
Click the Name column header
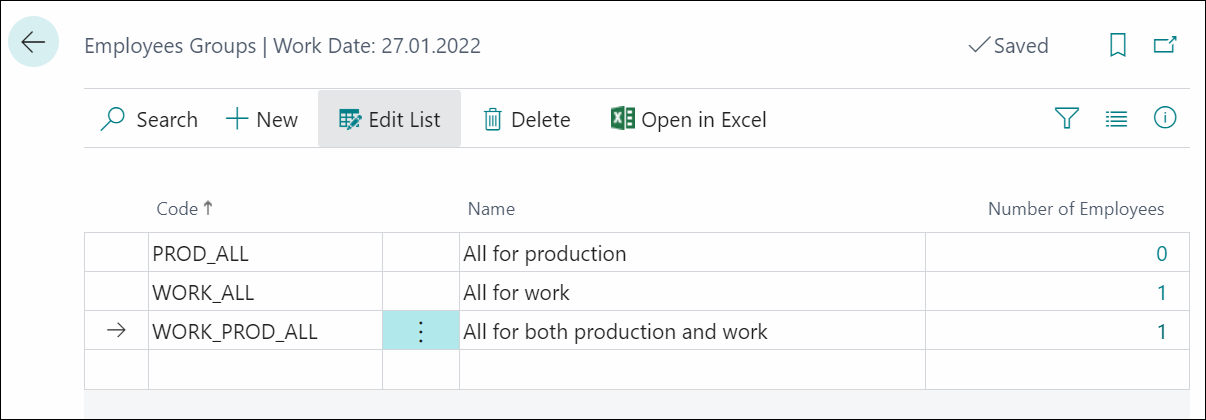(491, 209)
